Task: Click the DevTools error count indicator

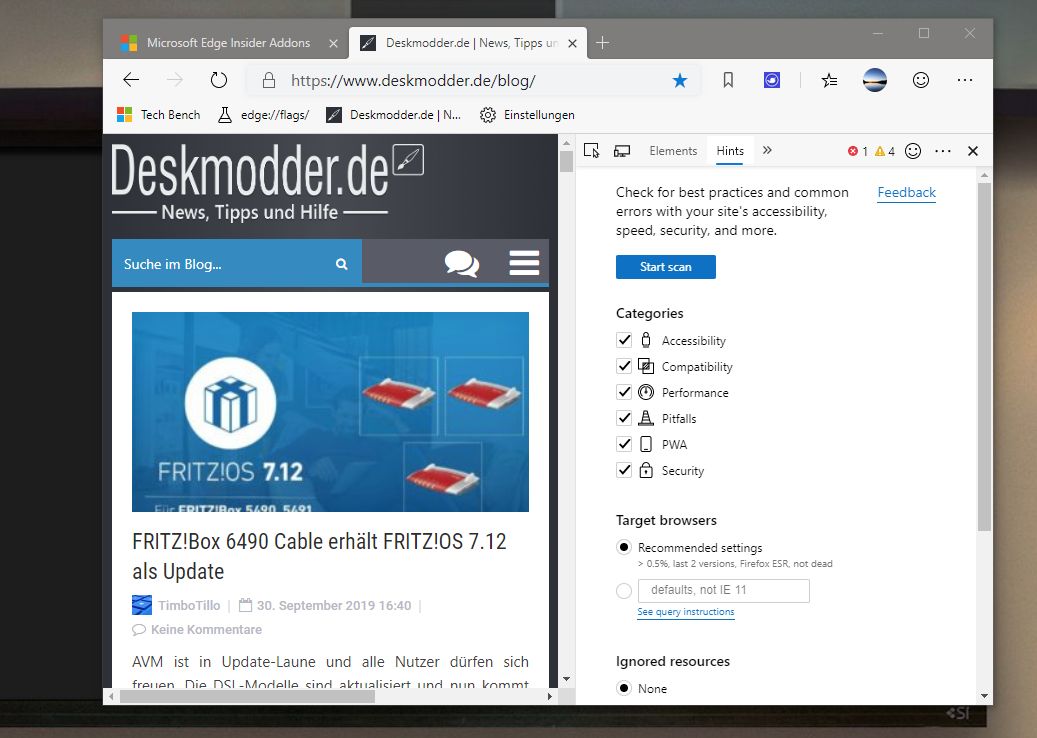Action: click(858, 151)
